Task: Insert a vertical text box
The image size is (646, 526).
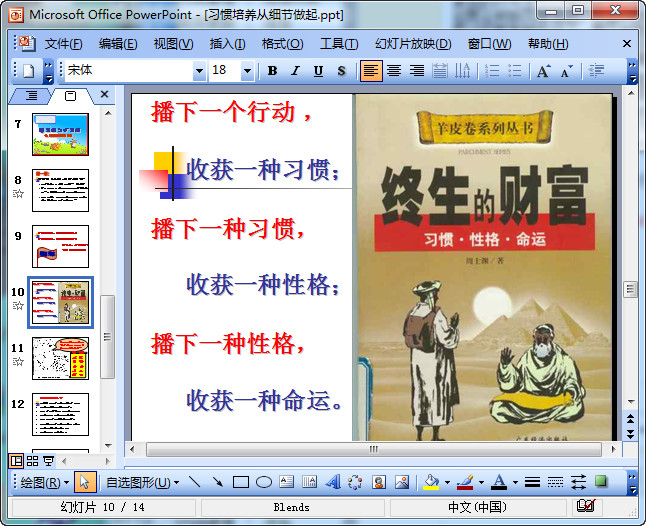Action: pos(309,482)
